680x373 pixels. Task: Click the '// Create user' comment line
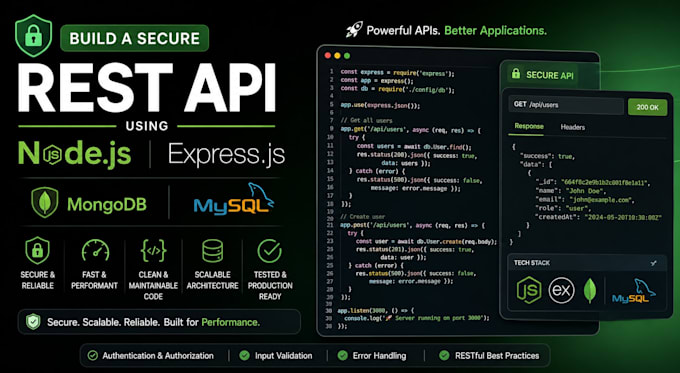[363, 216]
